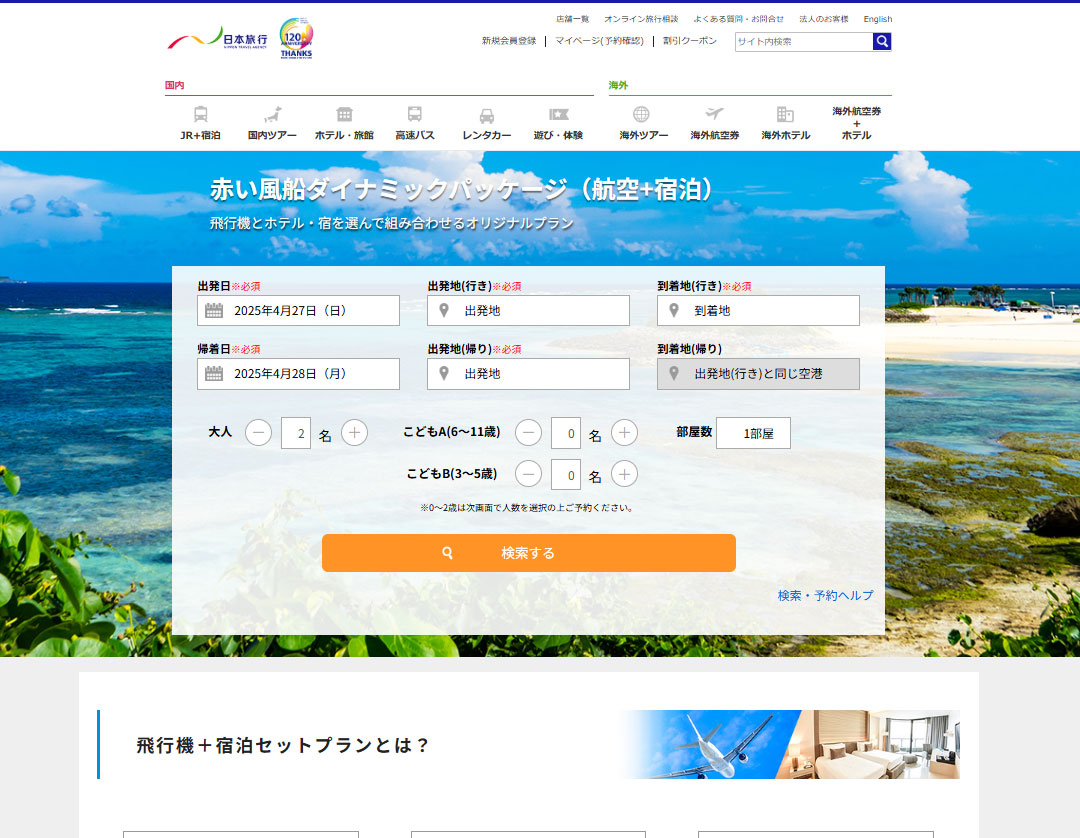Open the 遊び・体験 ticket icon
Screen dimensions: 1080x838
pos(558,115)
